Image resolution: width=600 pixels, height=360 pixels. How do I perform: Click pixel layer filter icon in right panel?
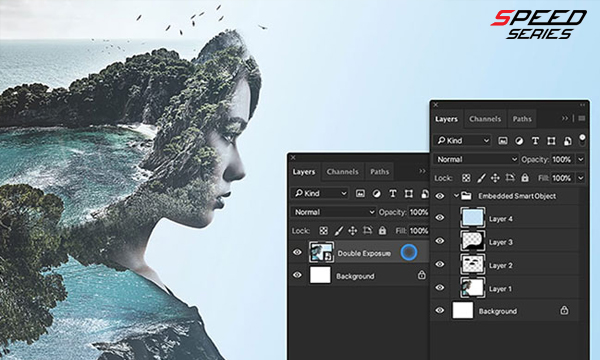[502, 141]
